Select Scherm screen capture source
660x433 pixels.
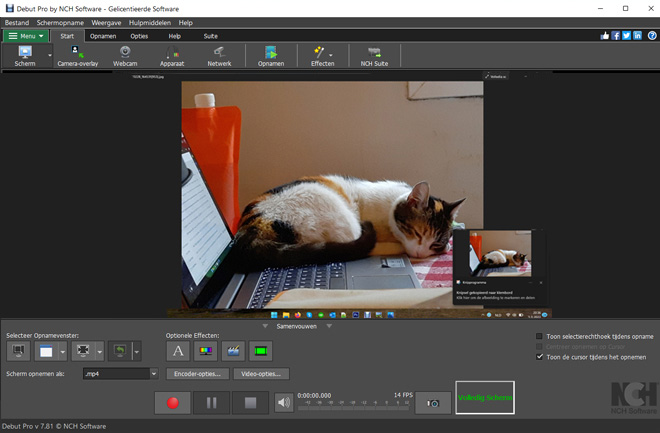[x=25, y=56]
